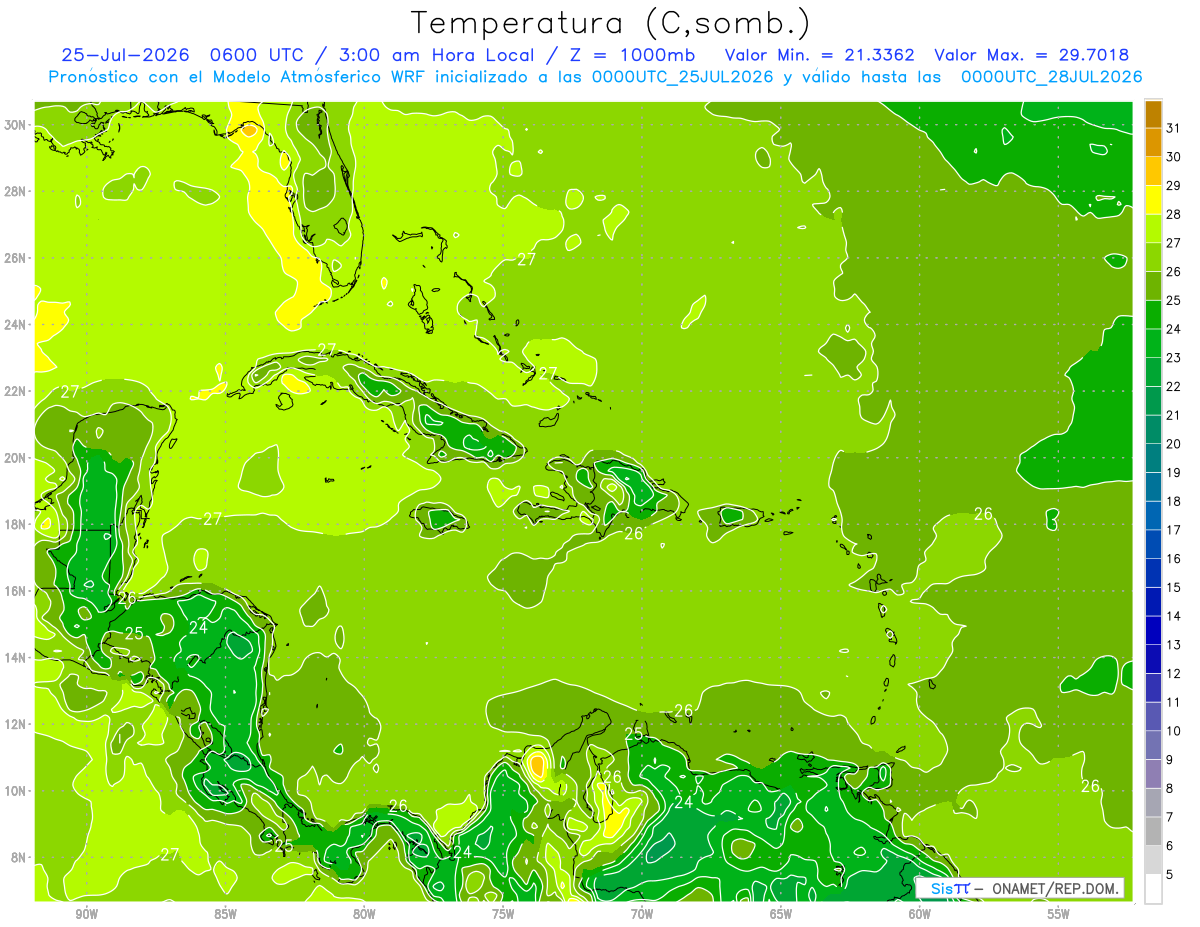Click color scale label "5"
The width and height of the screenshot is (1200, 927).
click(1170, 875)
